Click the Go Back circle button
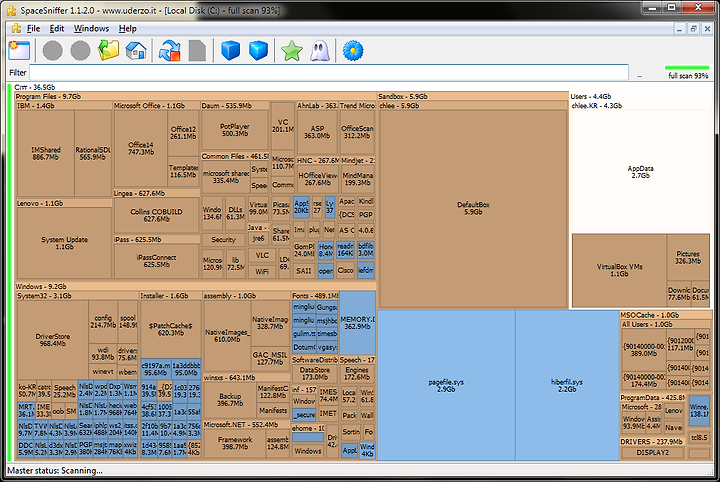 pos(52,50)
